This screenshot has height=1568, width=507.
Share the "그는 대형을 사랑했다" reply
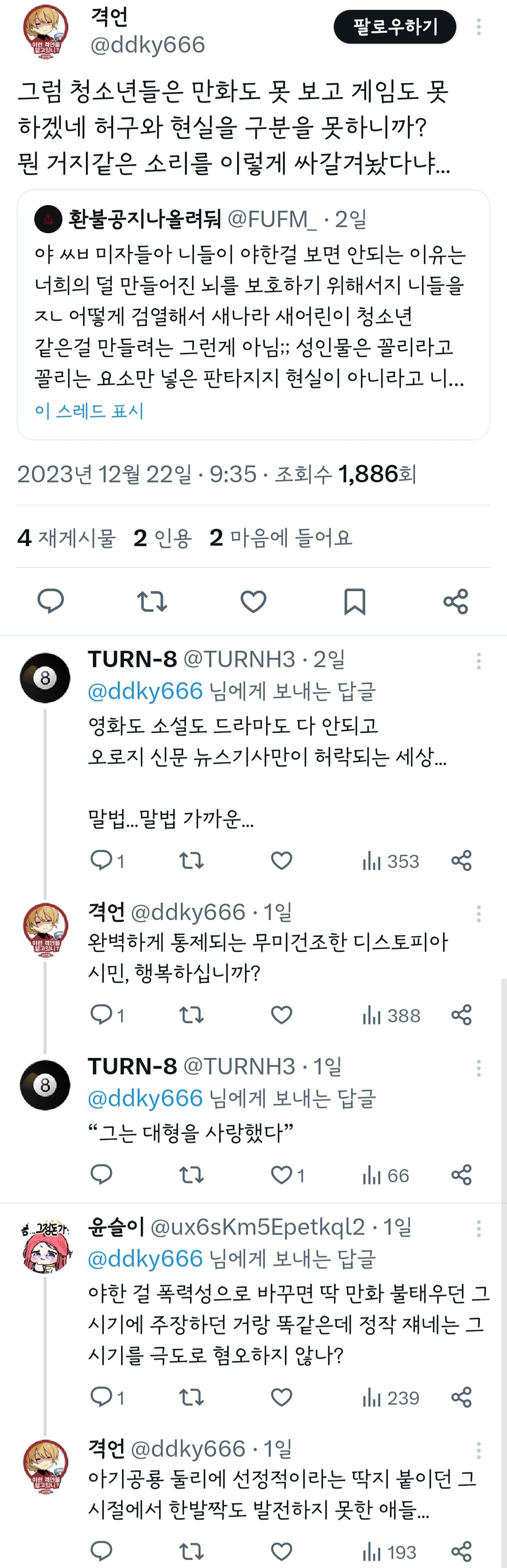(x=461, y=1174)
